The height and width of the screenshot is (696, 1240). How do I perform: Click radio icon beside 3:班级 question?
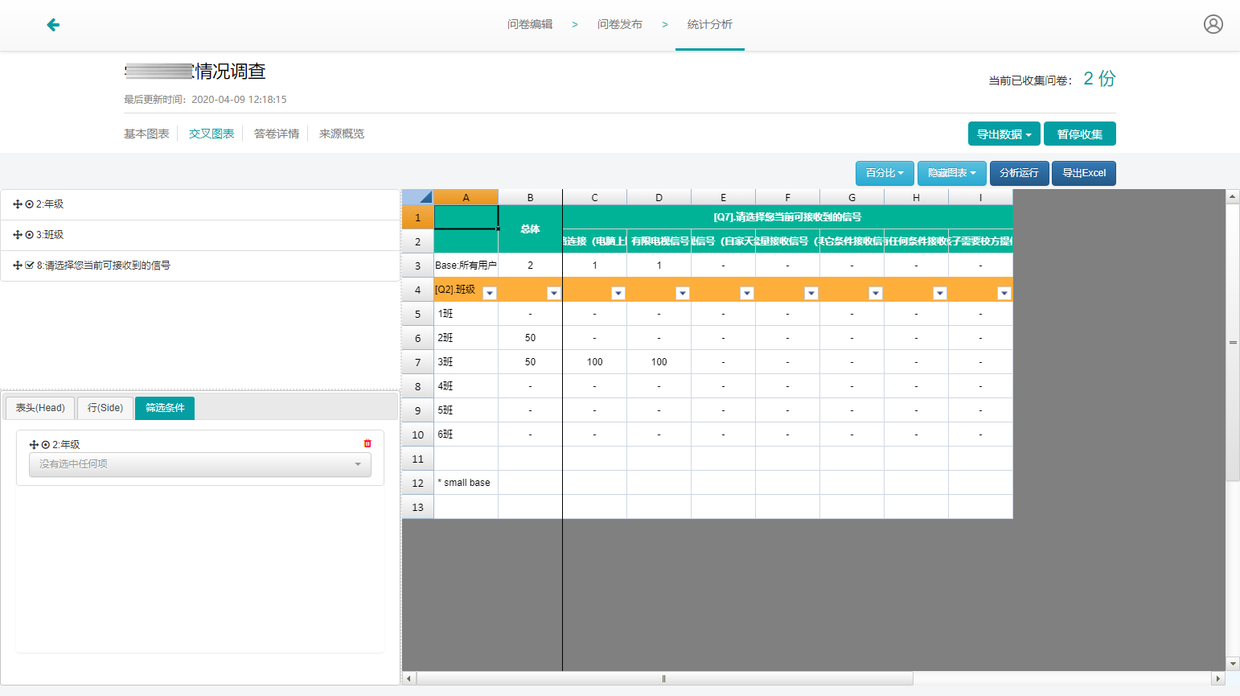30,235
